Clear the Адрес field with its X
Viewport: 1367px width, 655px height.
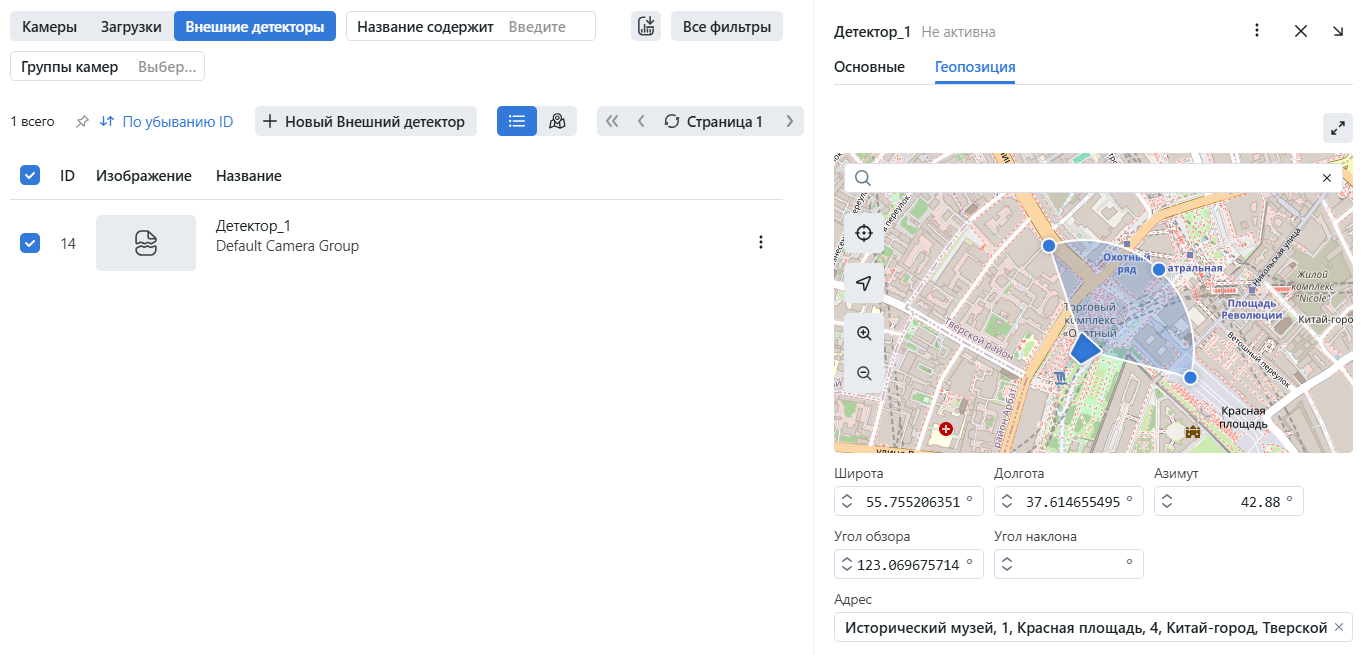tap(1339, 627)
